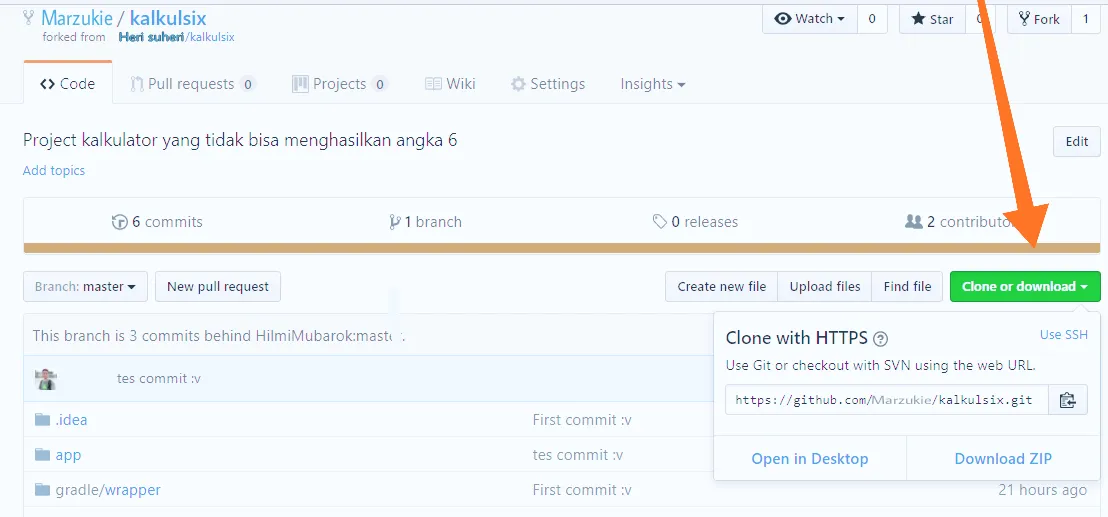This screenshot has height=517, width=1108.
Task: Open the Marzukie user profile link
Action: tap(76, 18)
